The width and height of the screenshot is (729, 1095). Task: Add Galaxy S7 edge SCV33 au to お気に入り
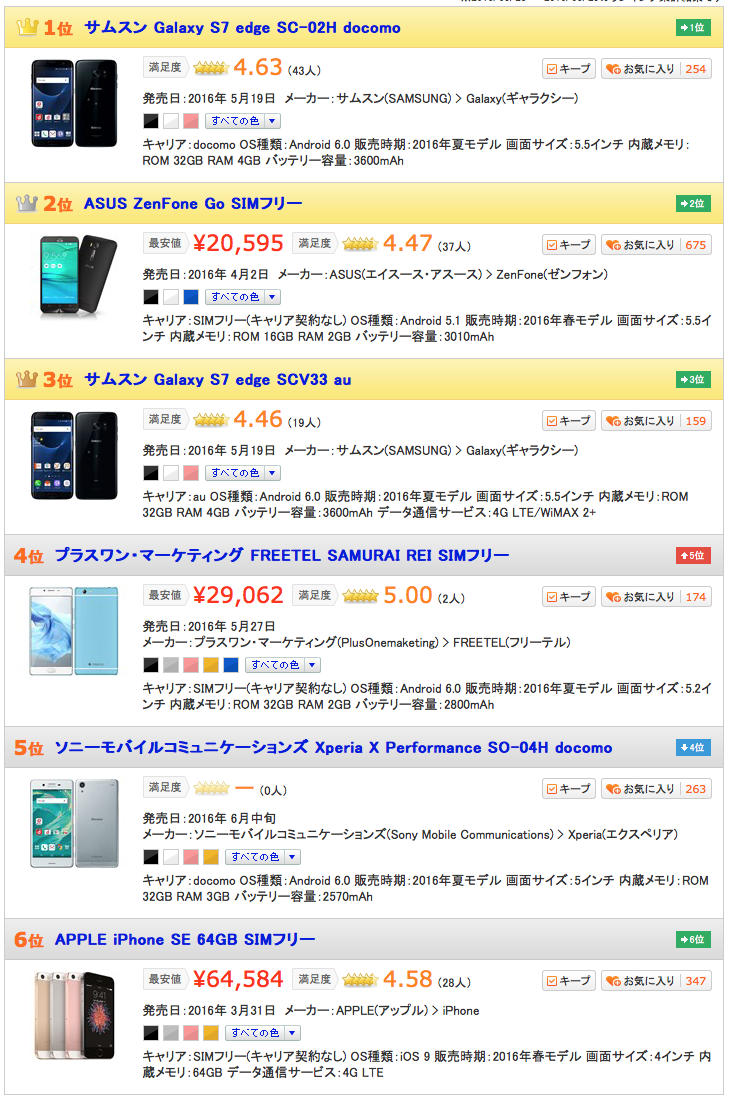pyautogui.click(x=656, y=420)
